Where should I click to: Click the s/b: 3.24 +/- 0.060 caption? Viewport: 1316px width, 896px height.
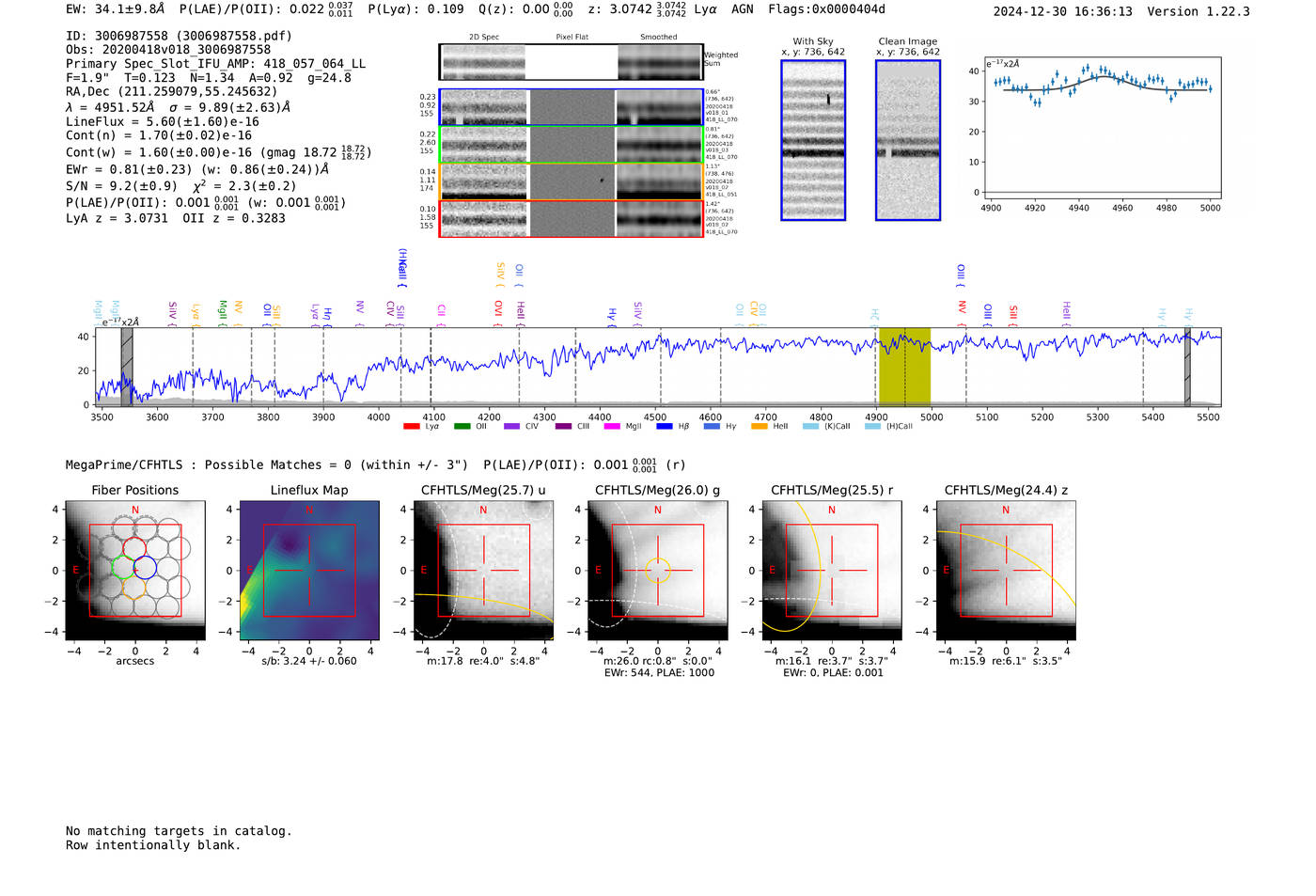tap(309, 661)
